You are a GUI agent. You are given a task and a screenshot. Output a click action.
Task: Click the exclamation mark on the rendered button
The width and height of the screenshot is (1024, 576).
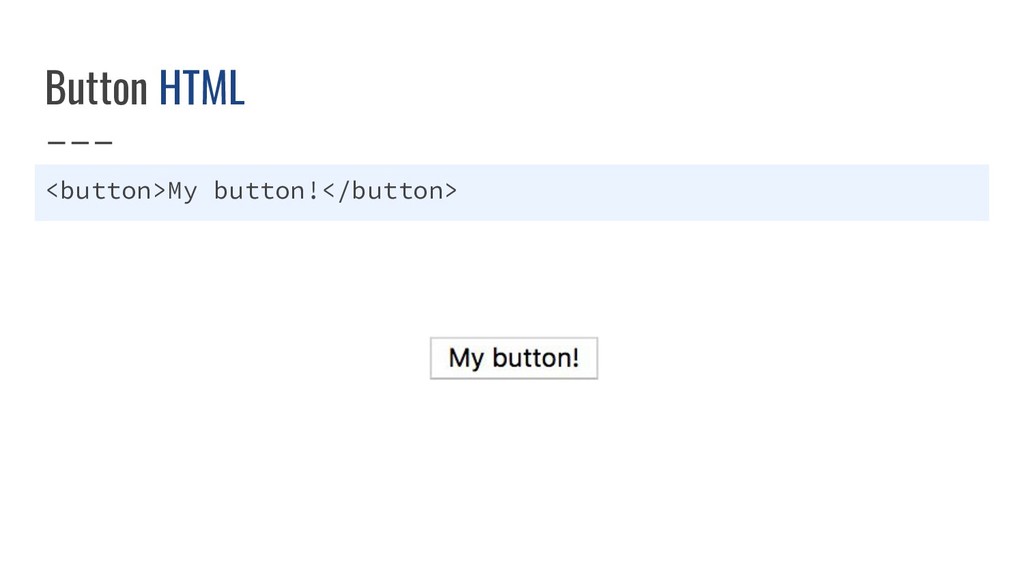tap(575, 357)
